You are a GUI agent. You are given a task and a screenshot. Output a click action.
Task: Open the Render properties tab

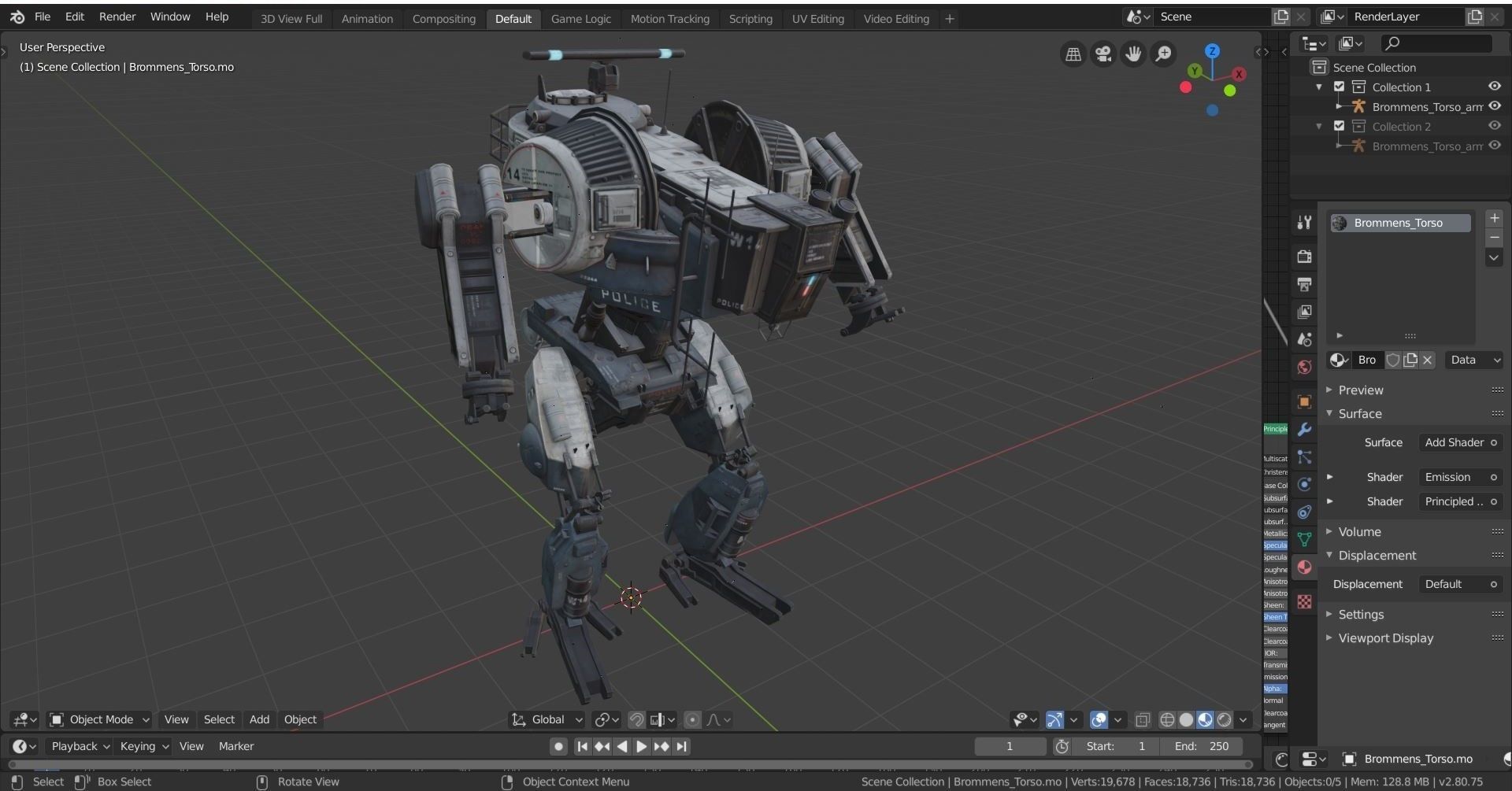[x=1304, y=257]
